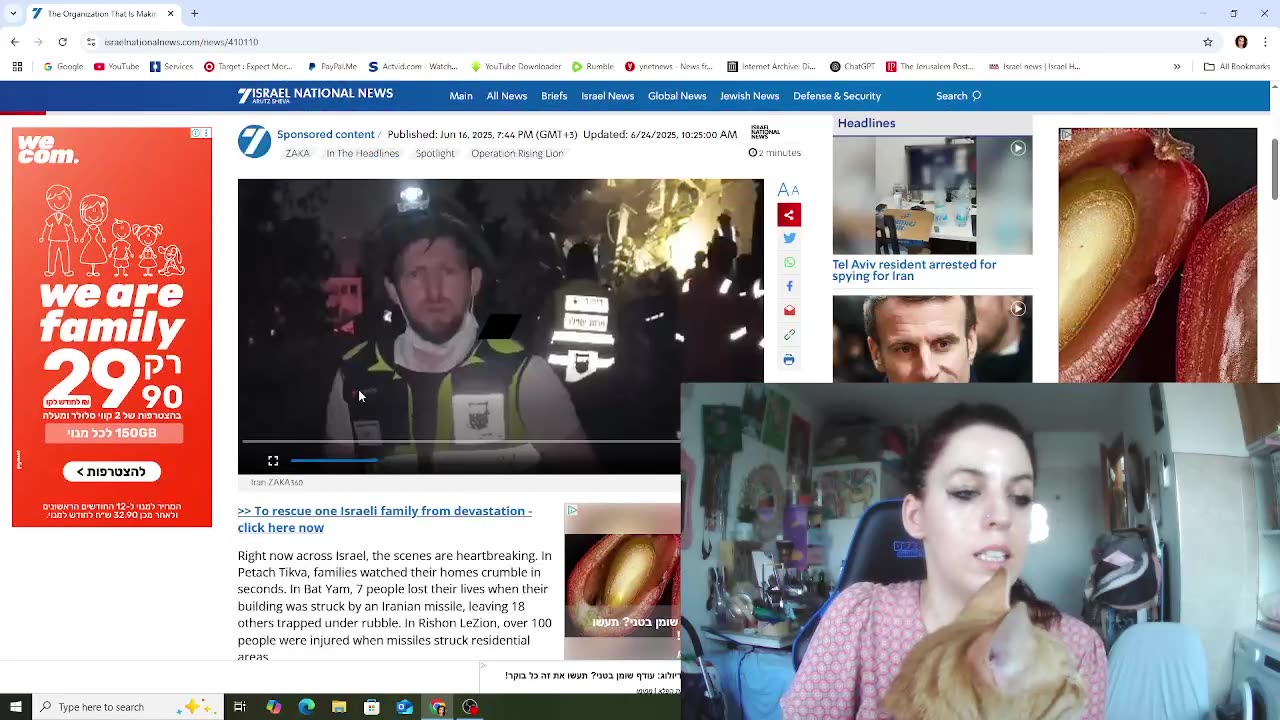Image resolution: width=1280 pixels, height=720 pixels.
Task: Open the Tel Aviv spying story thumbnail
Action: 932,195
